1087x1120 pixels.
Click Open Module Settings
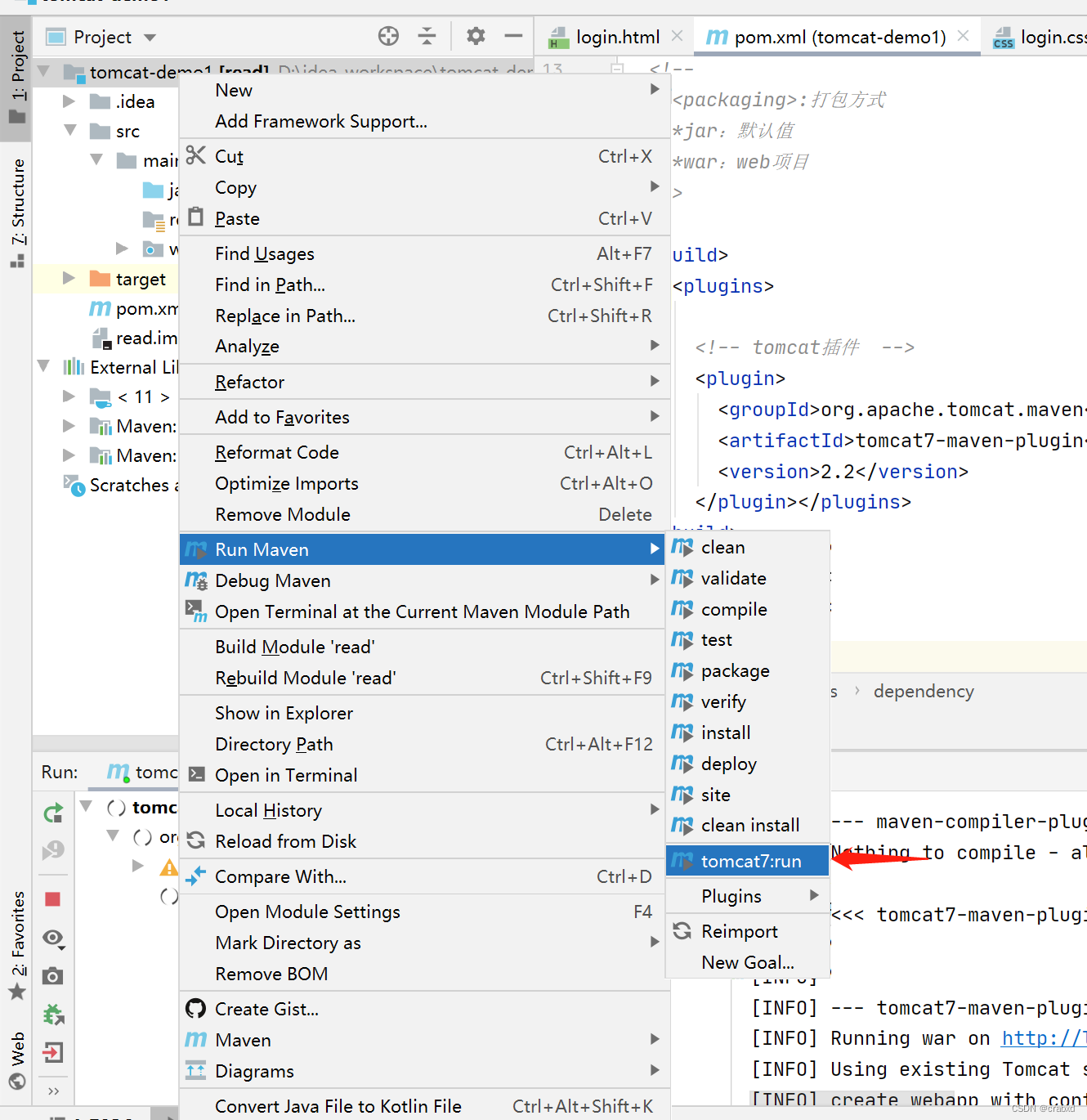click(x=423, y=912)
